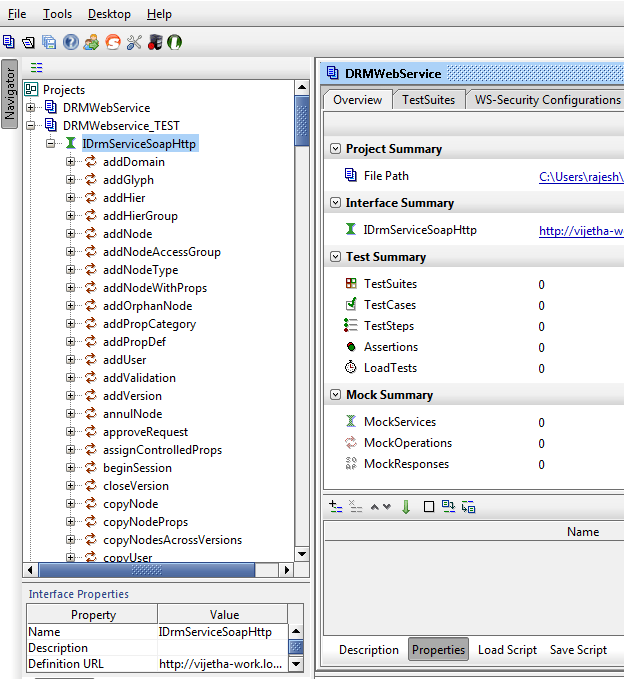Toggle the proxy toolbar icon
The height and width of the screenshot is (679, 624).
[155, 42]
